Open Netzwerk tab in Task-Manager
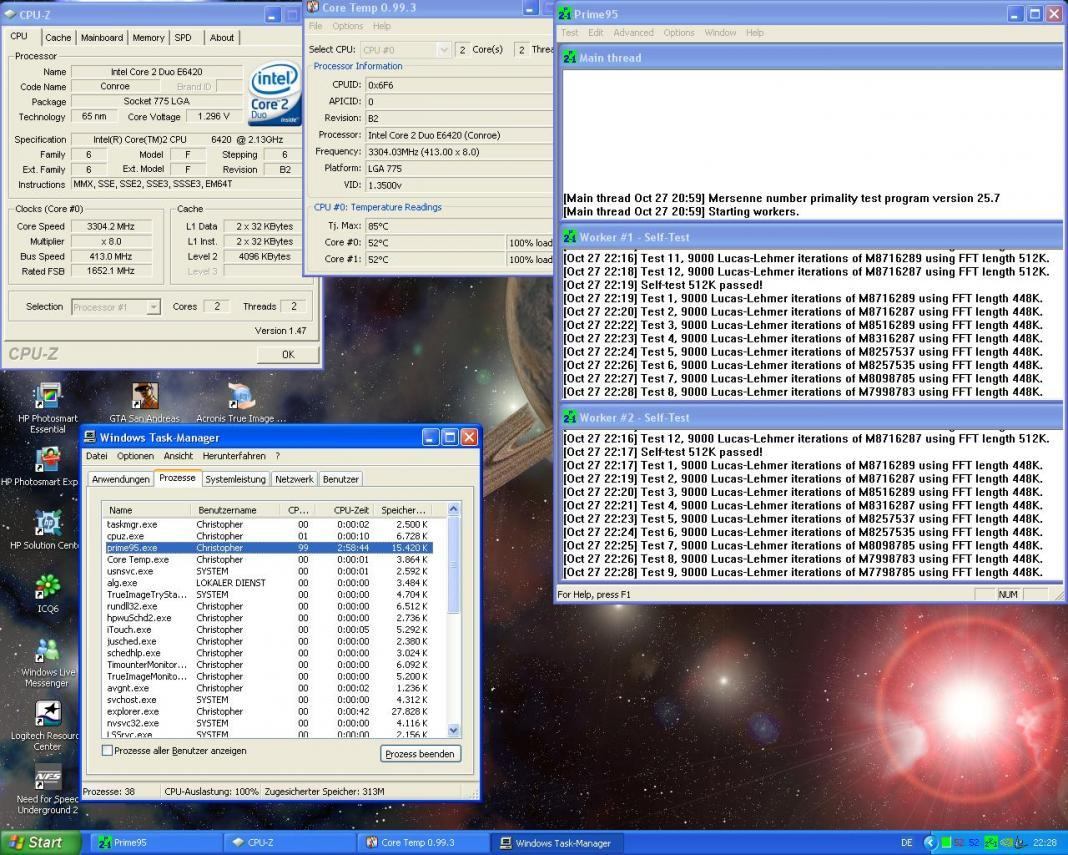Screen dimensions: 1068x855 [294, 479]
